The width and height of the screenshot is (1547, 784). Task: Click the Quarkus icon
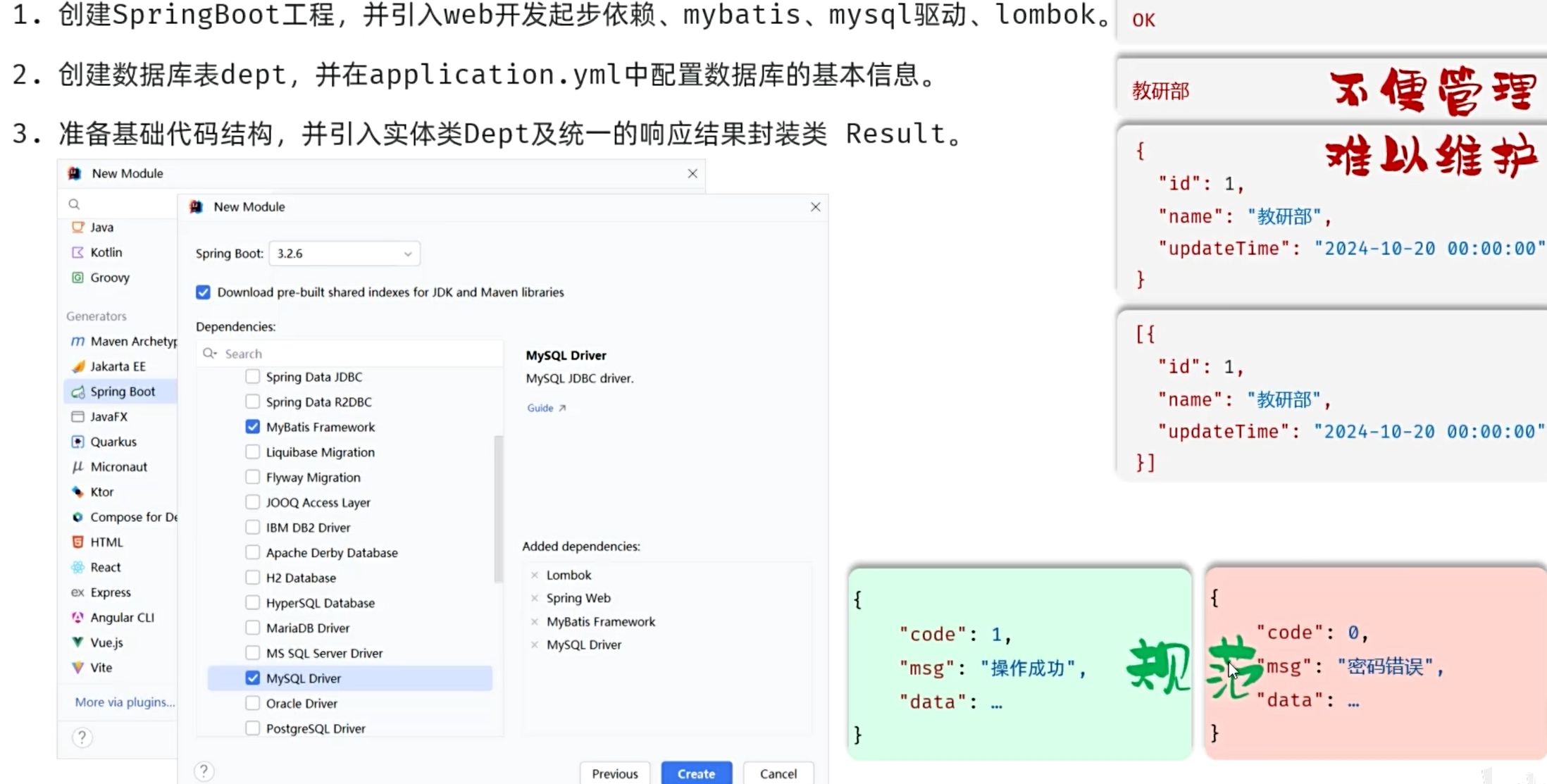(x=77, y=442)
